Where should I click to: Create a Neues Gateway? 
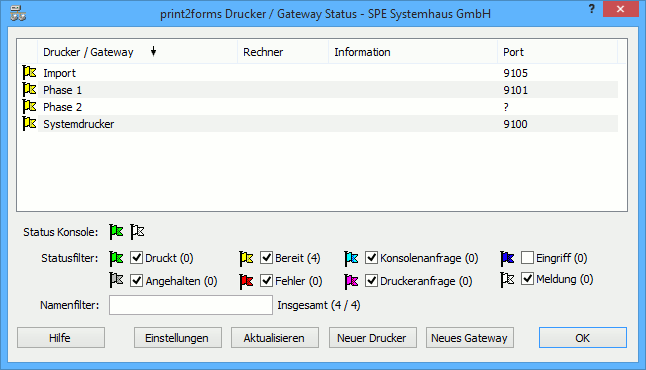pyautogui.click(x=470, y=338)
